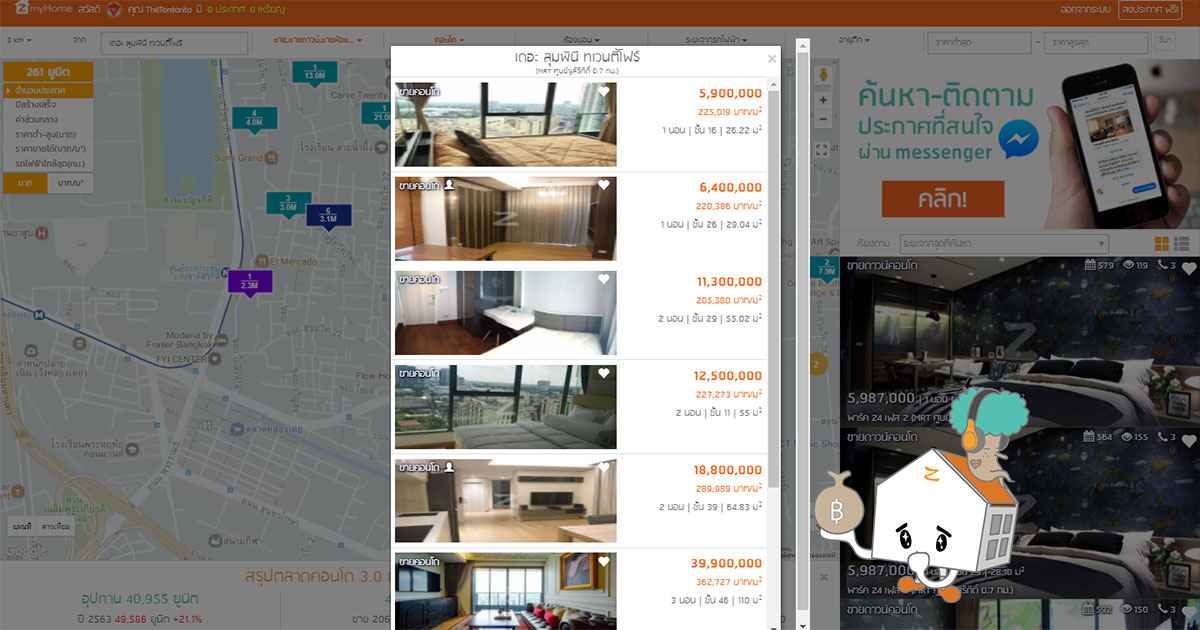Favorite the second right-panel listing via heart

tap(1188, 440)
